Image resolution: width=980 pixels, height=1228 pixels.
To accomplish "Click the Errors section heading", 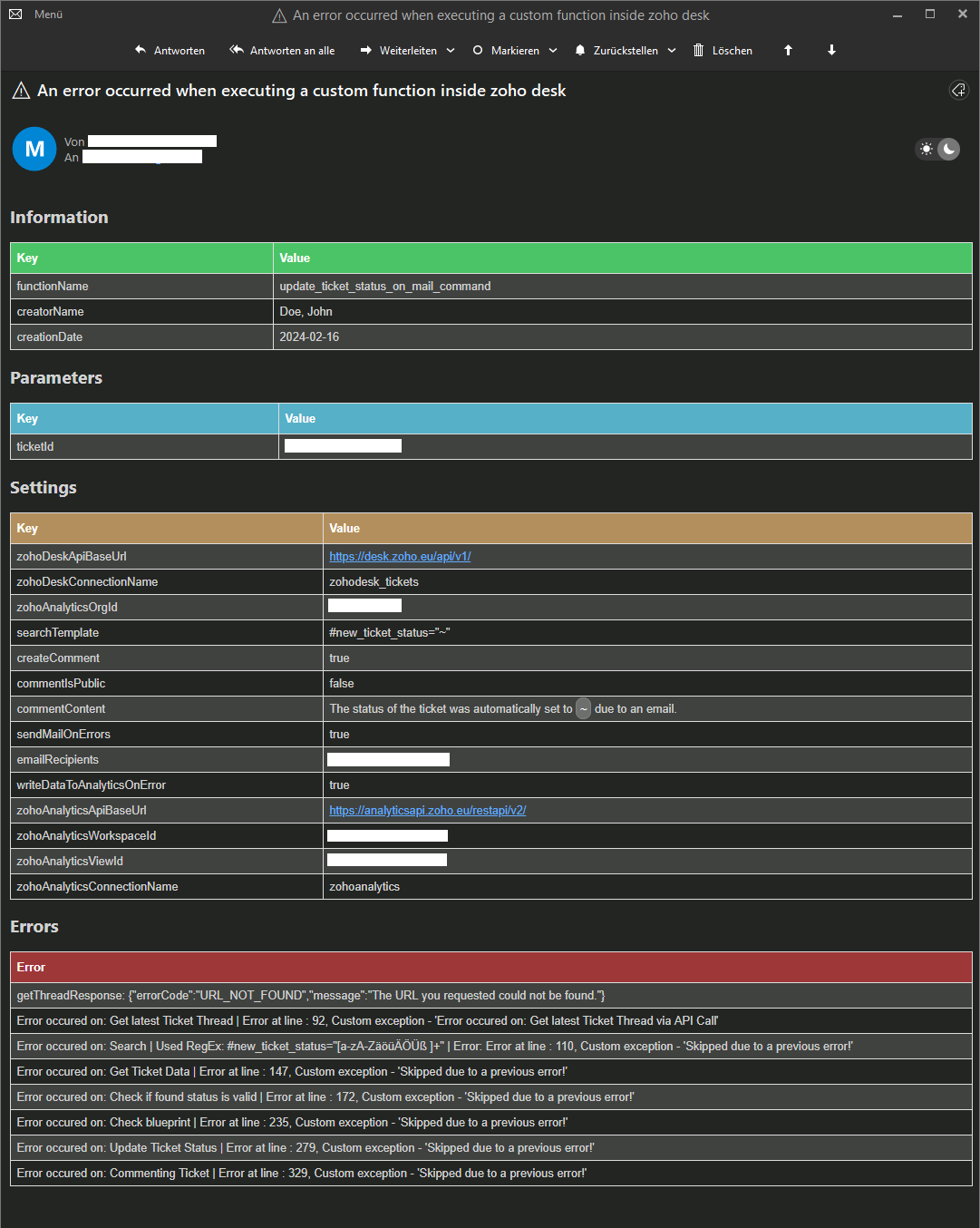I will (x=34, y=927).
